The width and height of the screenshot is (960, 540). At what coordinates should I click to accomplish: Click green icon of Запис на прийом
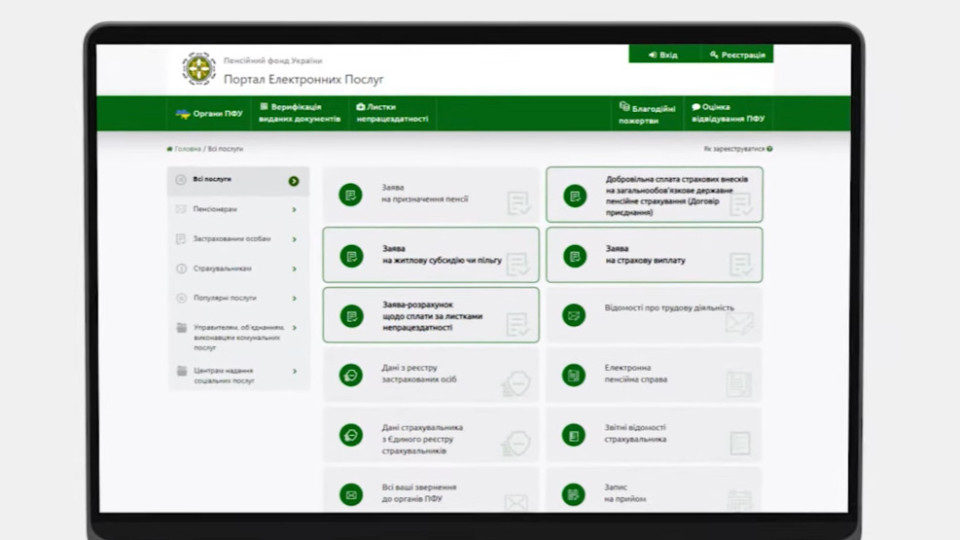click(x=574, y=495)
